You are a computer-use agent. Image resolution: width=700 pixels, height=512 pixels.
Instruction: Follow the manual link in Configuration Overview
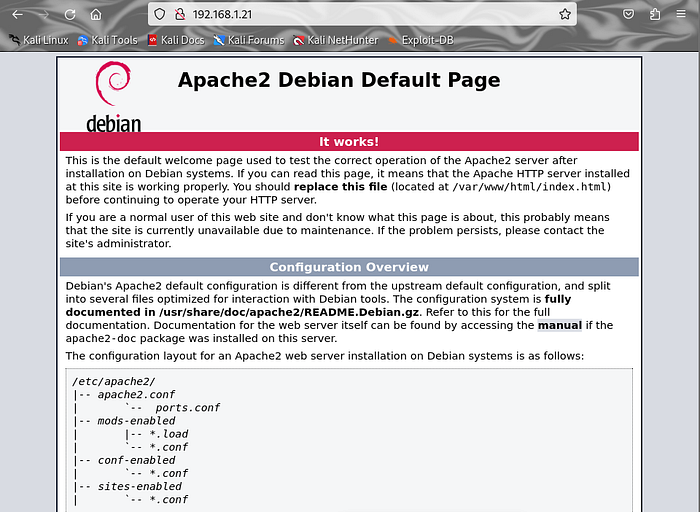tap(559, 325)
